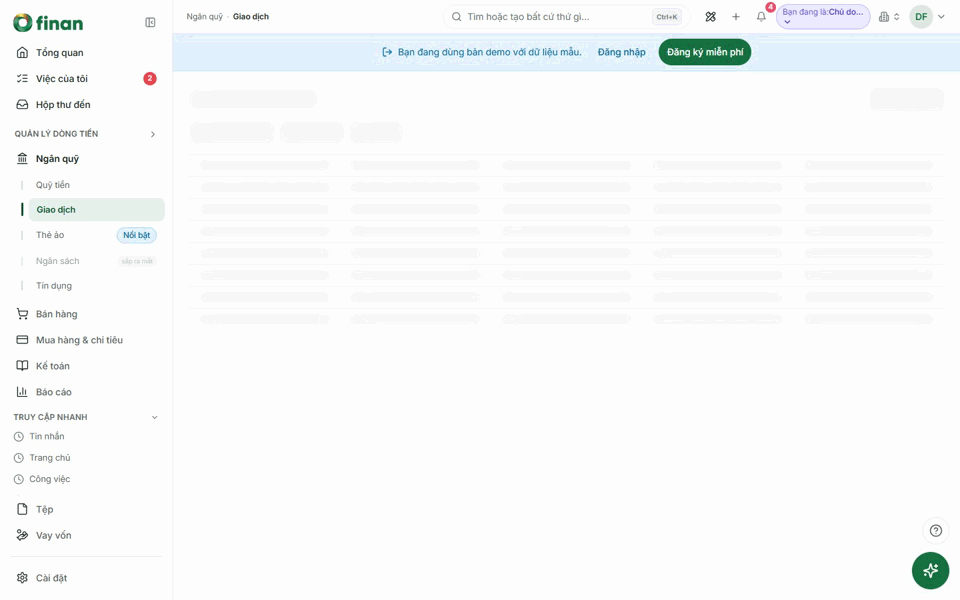Click Đăng nhập link

[621, 52]
